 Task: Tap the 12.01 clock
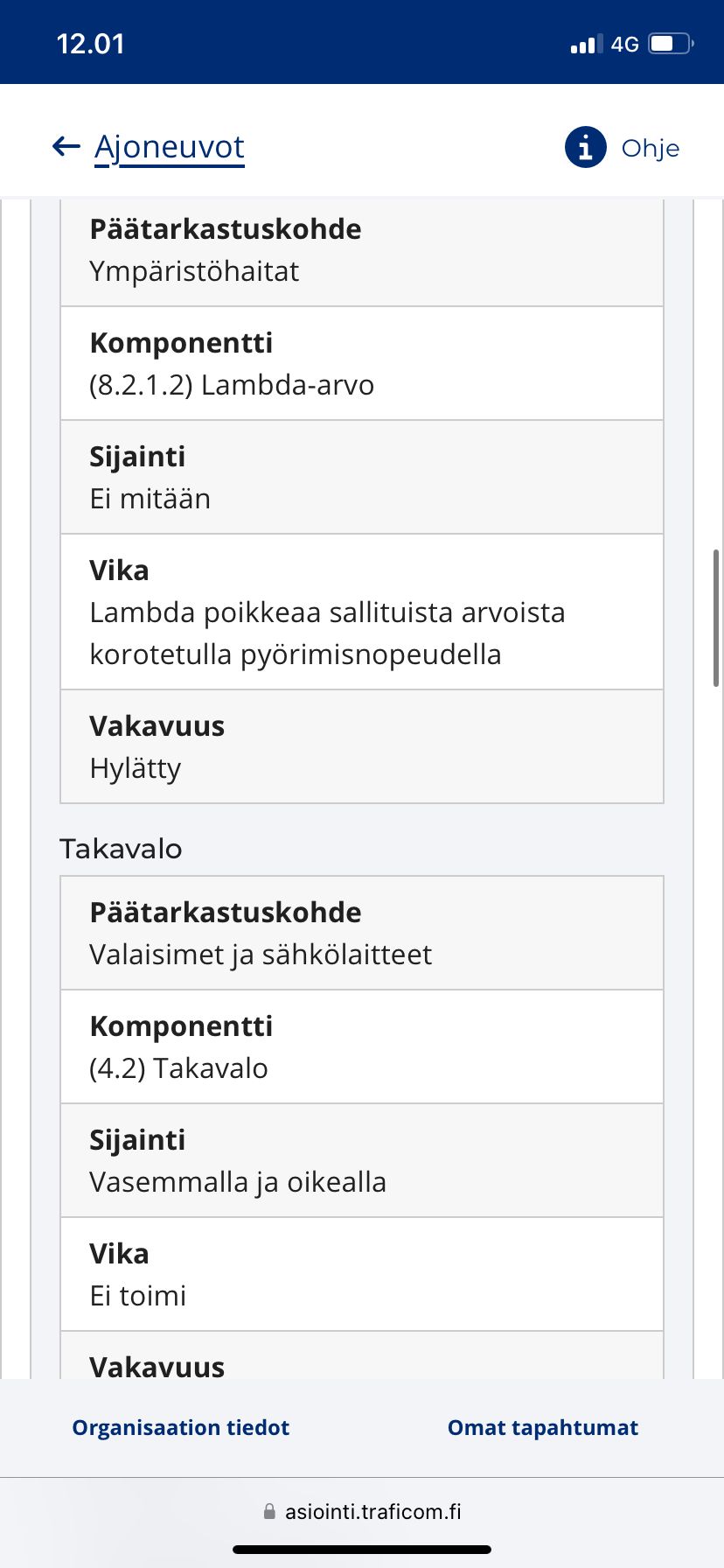point(90,44)
